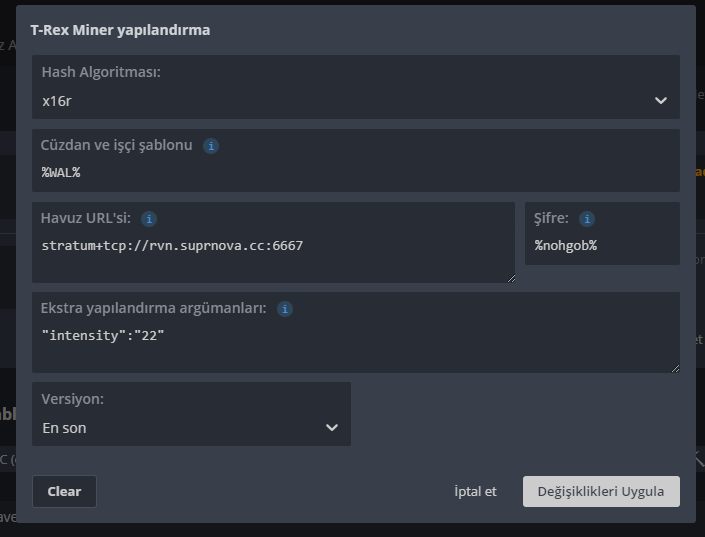Click the Ekstra yapılandırma argümanları label text
This screenshot has width=705, height=537.
(153, 308)
